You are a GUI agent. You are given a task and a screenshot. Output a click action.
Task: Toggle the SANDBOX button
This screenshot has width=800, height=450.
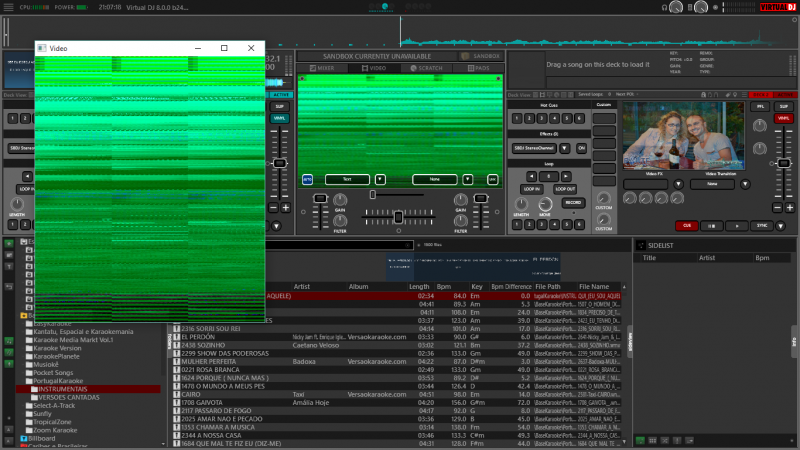(x=483, y=56)
